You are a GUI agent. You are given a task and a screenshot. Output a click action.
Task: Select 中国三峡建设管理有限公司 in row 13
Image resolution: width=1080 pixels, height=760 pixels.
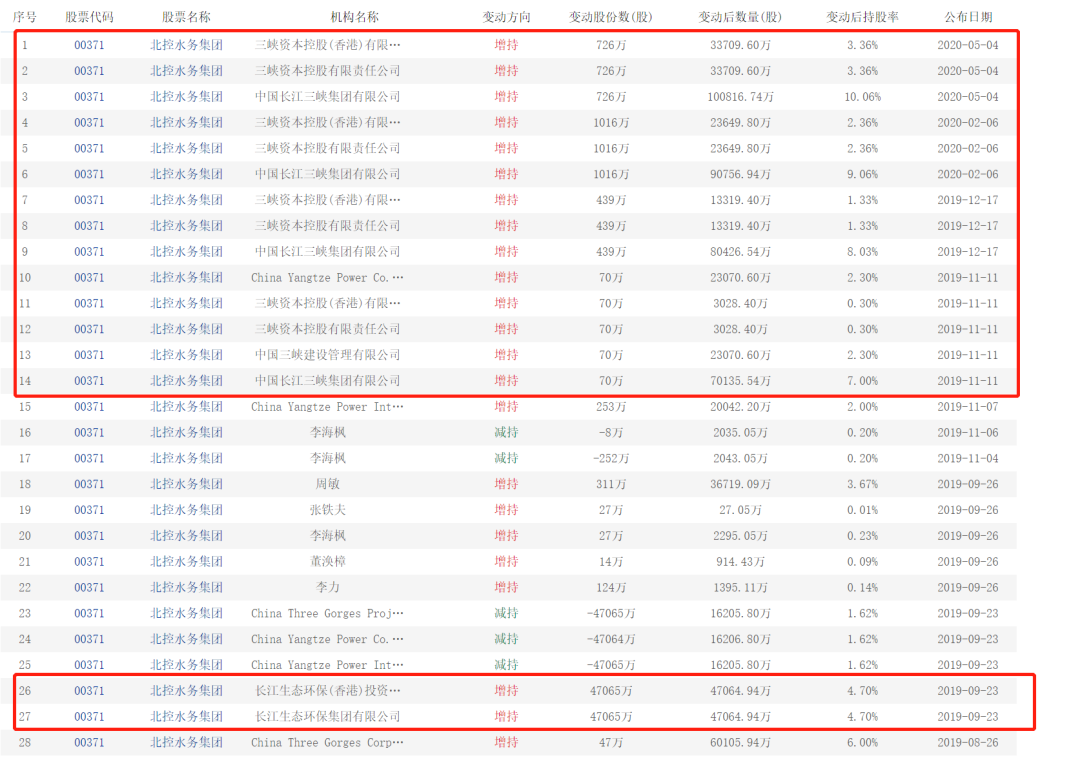328,355
